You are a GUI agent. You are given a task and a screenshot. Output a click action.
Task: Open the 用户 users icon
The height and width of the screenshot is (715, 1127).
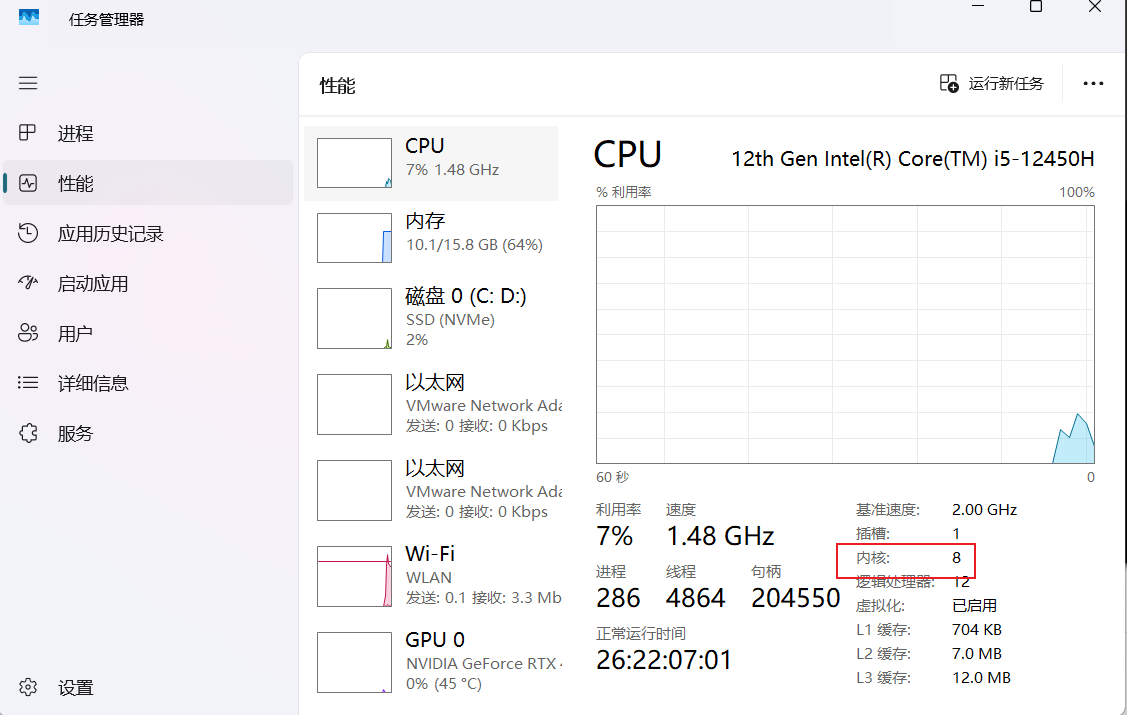coord(28,333)
